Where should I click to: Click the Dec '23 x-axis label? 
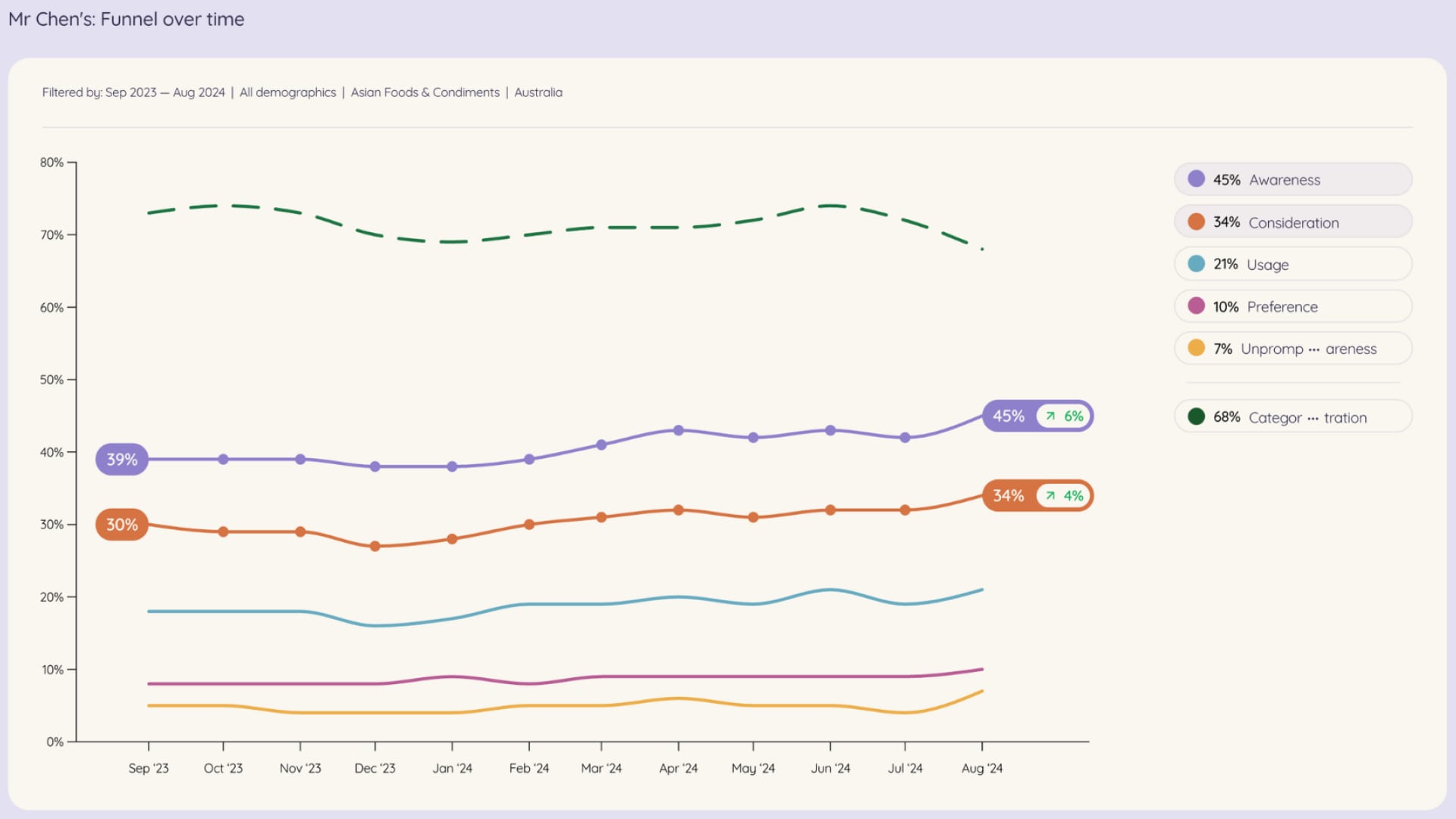coord(375,768)
